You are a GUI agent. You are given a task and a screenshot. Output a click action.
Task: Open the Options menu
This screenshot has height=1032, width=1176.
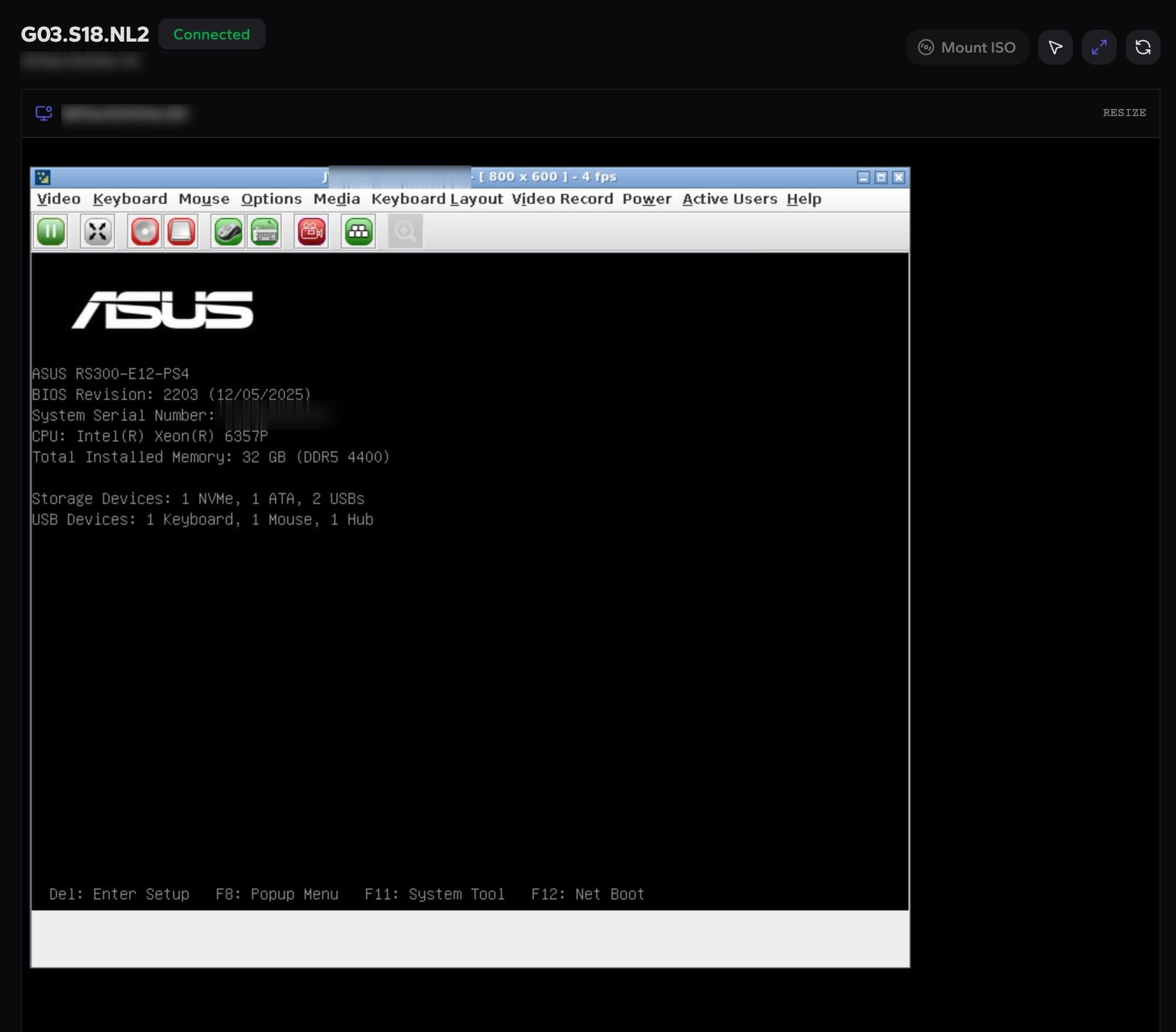coord(271,199)
